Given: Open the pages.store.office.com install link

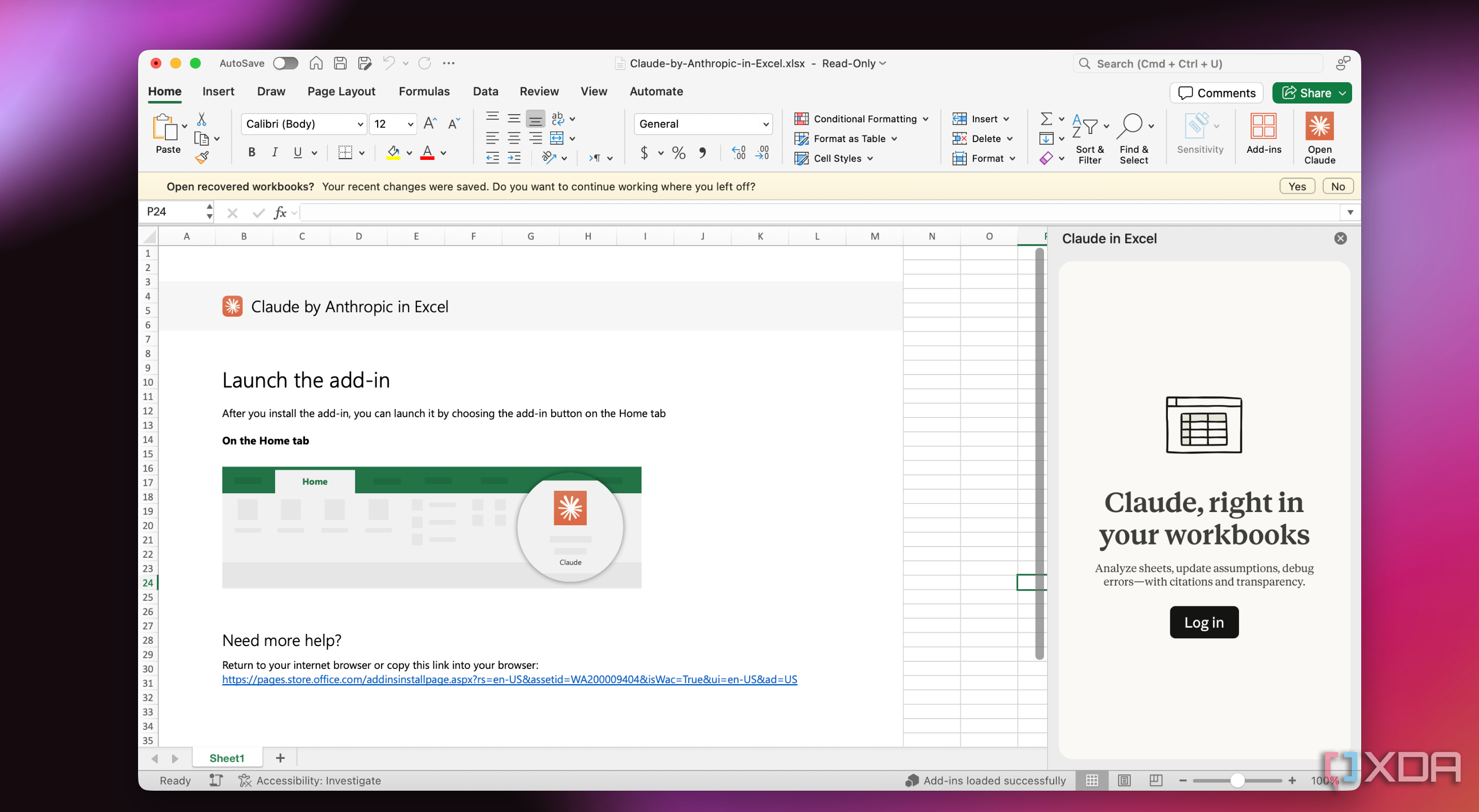Looking at the screenshot, I should (x=509, y=680).
